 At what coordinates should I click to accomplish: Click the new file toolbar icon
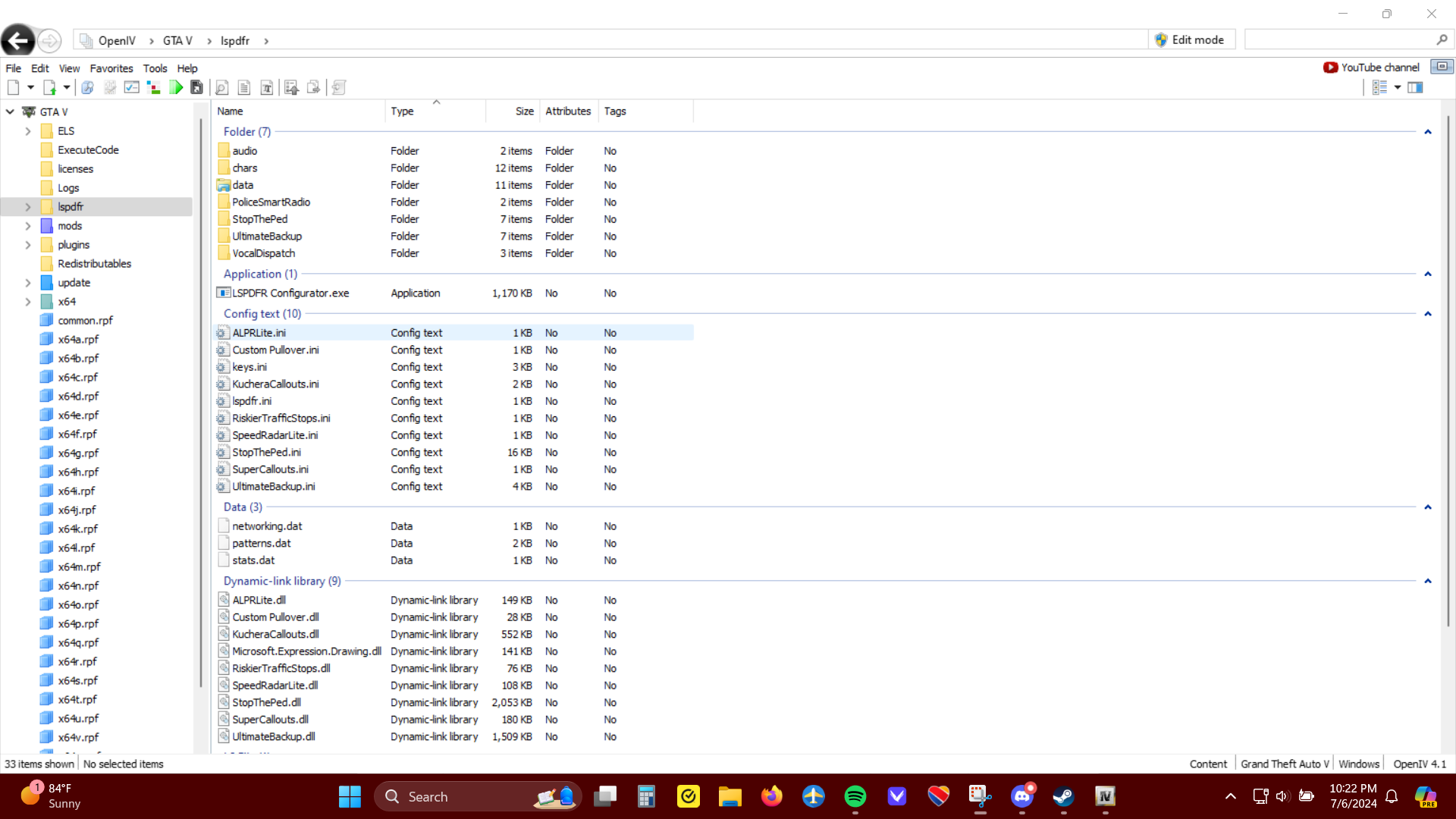click(x=14, y=88)
